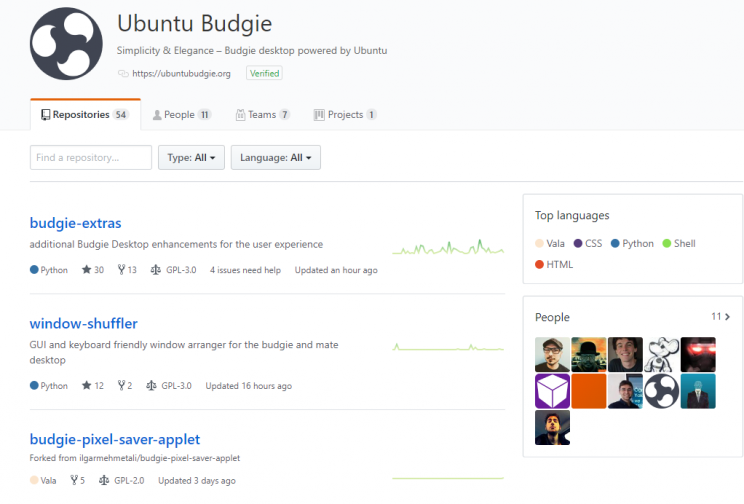Open the Projects tab
Viewport: 744px width, 504px height.
point(345,114)
